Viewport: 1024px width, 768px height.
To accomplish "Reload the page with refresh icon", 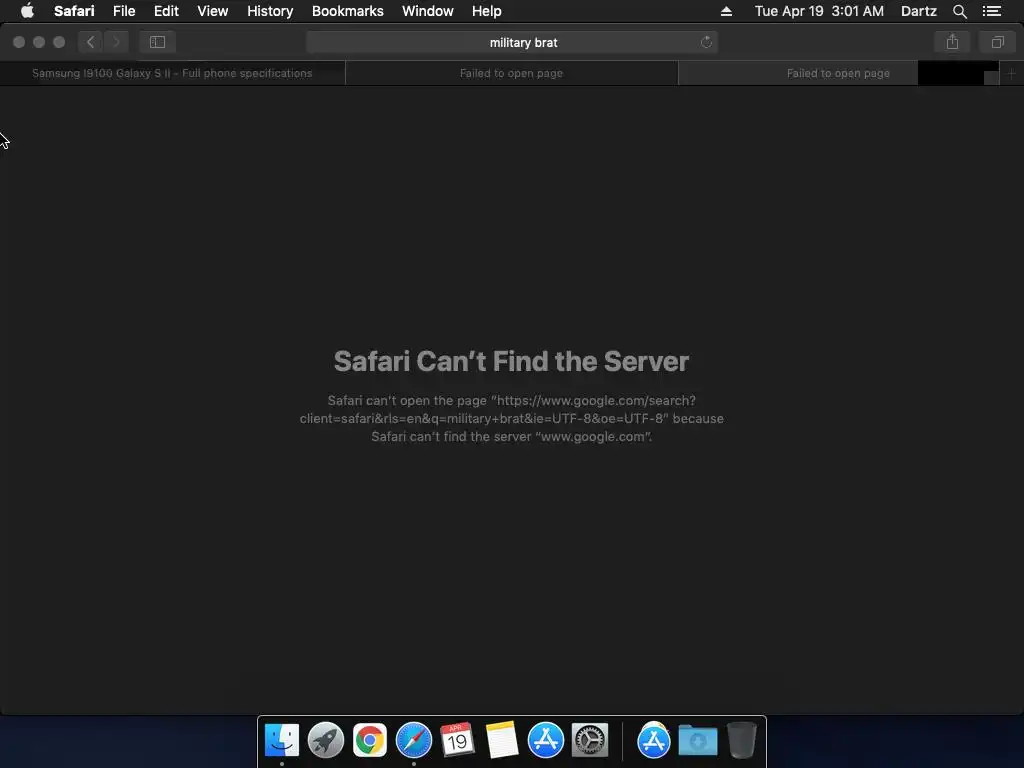I will pos(706,42).
